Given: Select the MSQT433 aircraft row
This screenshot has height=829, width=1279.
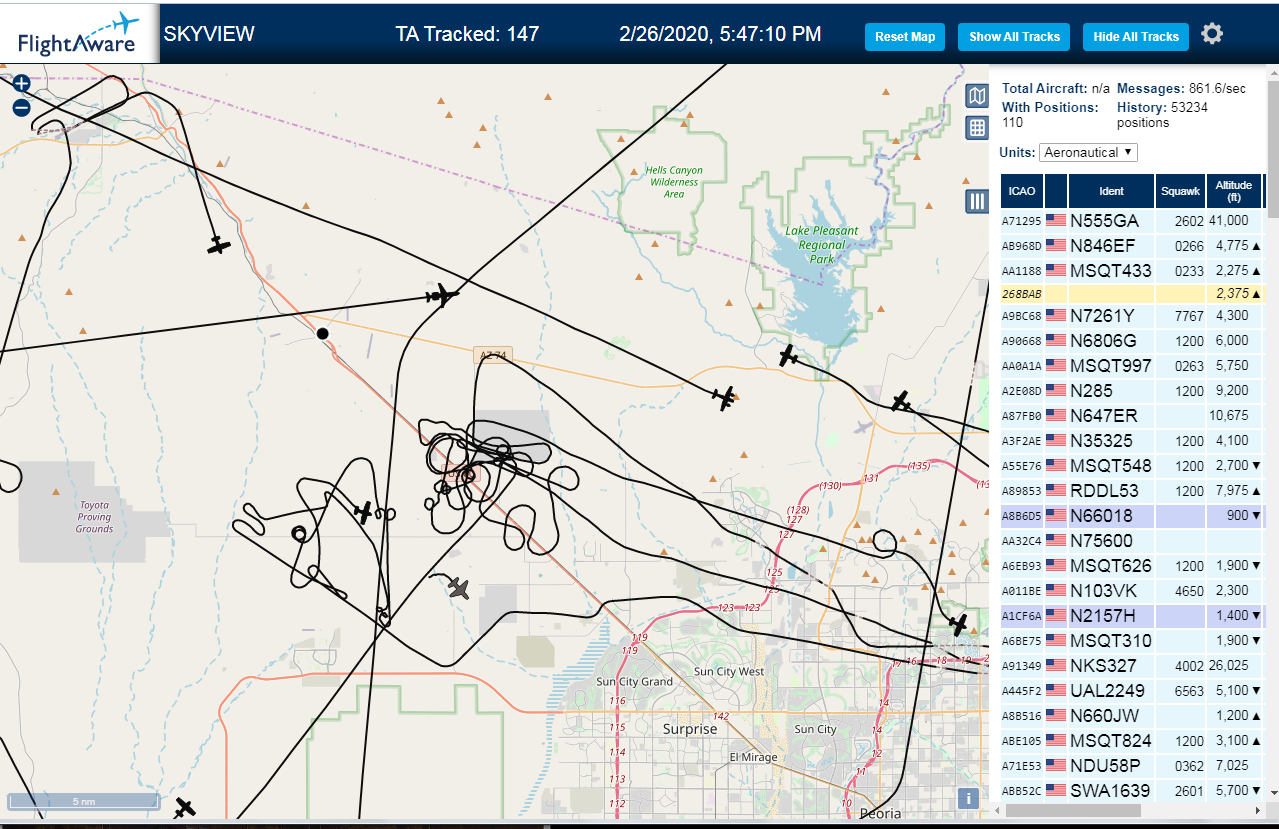Looking at the screenshot, I should tap(1132, 270).
